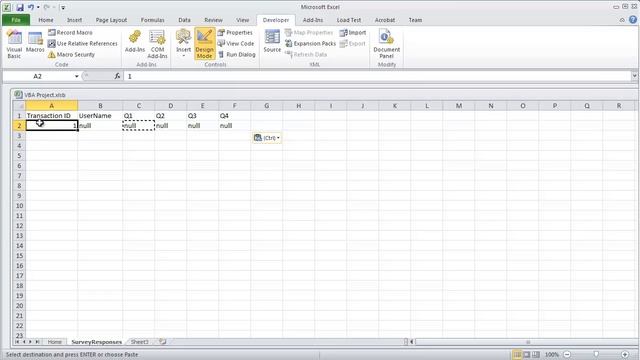Select row 5 header
Screen dimensions: 640x360
[x=19, y=156]
